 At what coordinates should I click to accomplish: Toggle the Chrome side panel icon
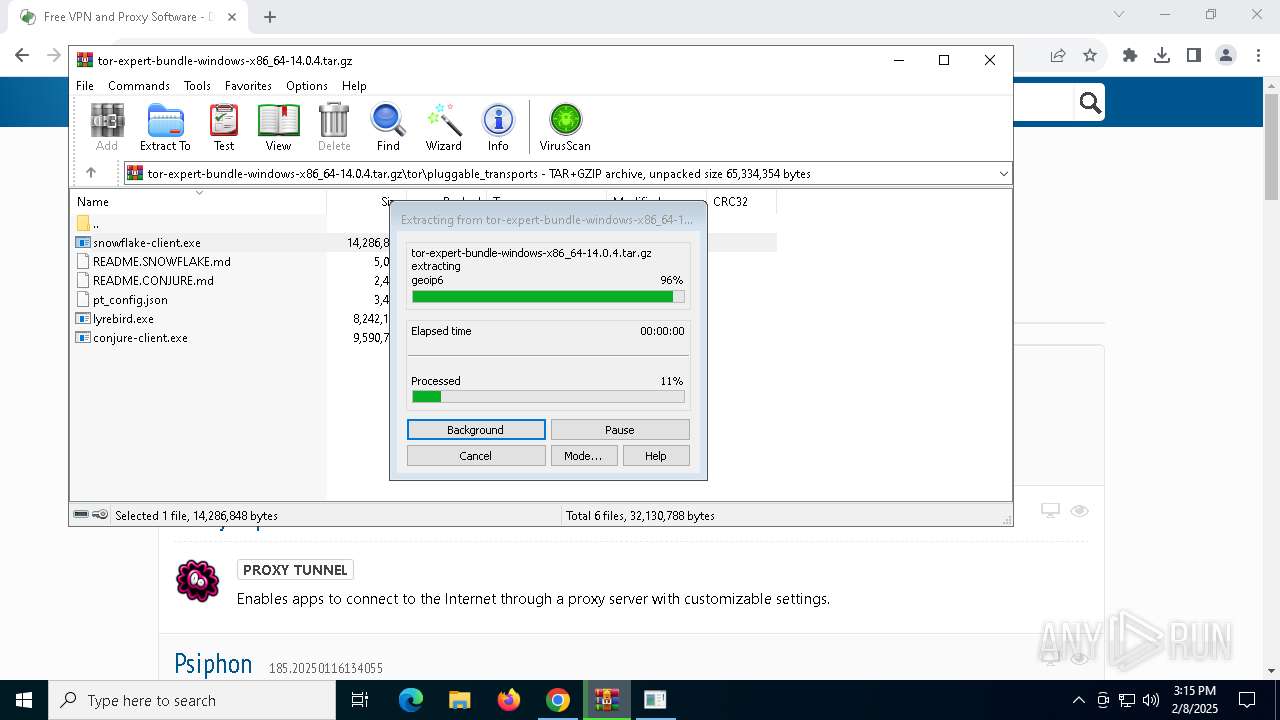(1194, 55)
